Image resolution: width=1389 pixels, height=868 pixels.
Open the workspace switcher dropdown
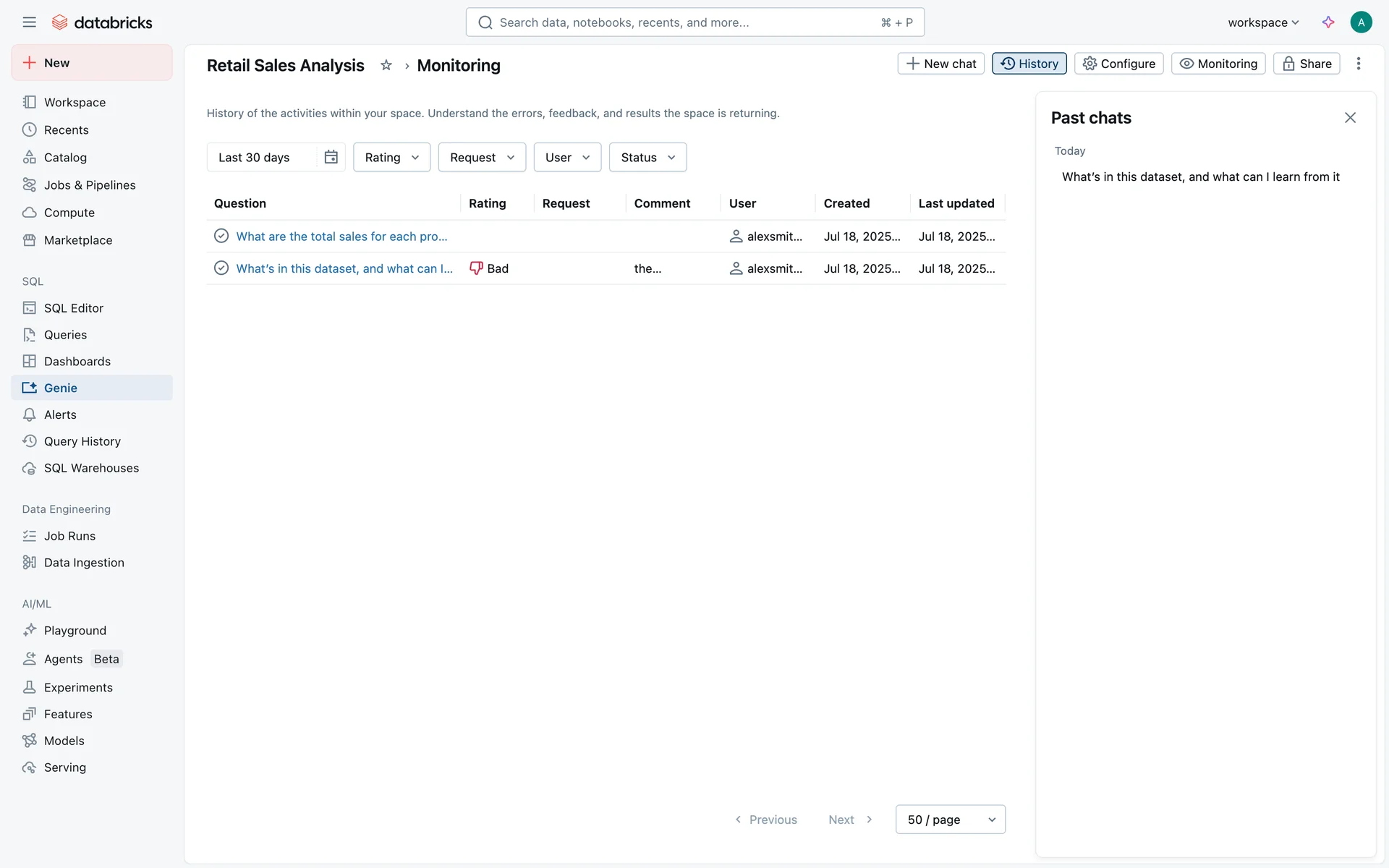coord(1263,22)
